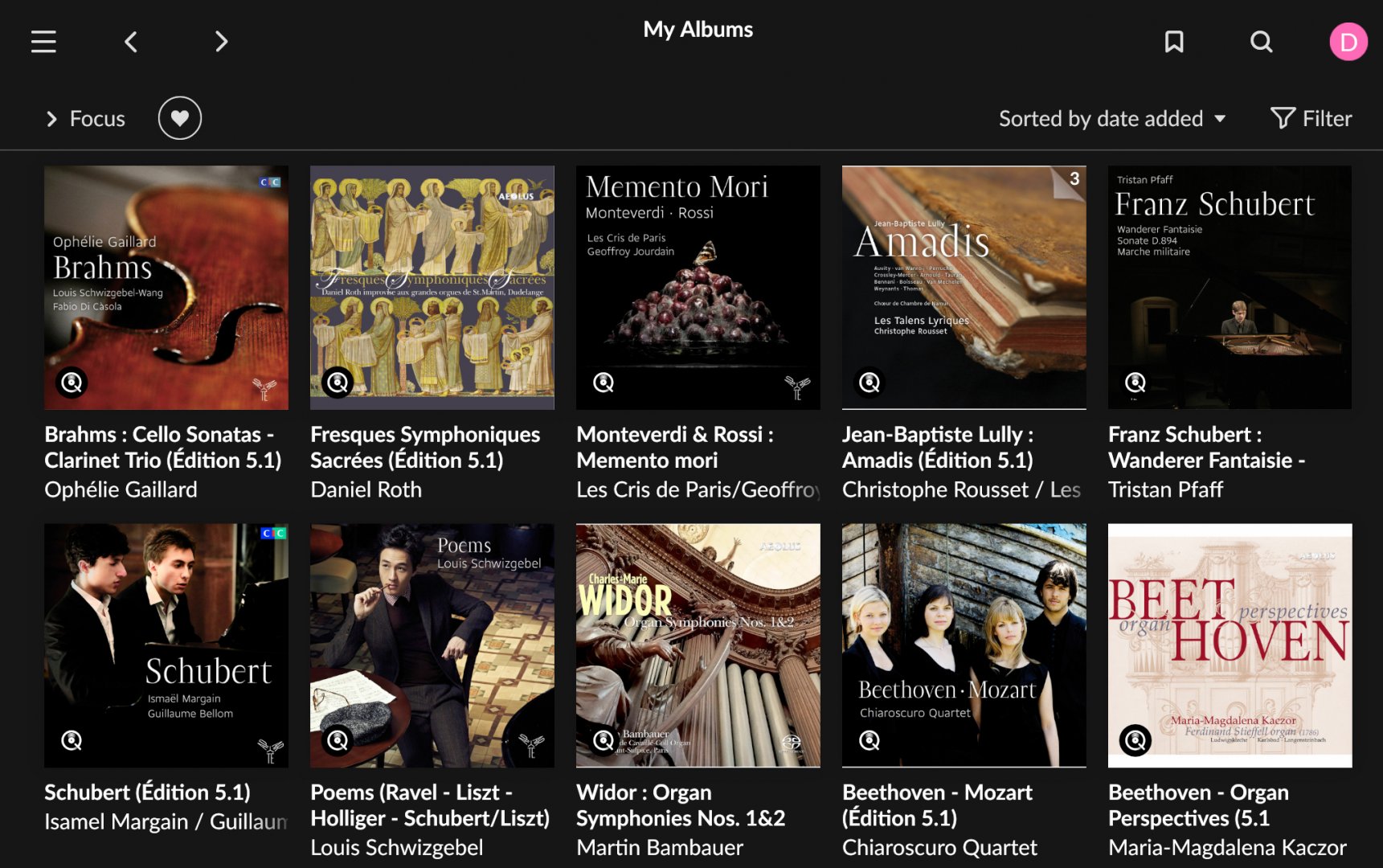Click title Beethoven - Mozart (Édition 5.1)

[x=937, y=805]
